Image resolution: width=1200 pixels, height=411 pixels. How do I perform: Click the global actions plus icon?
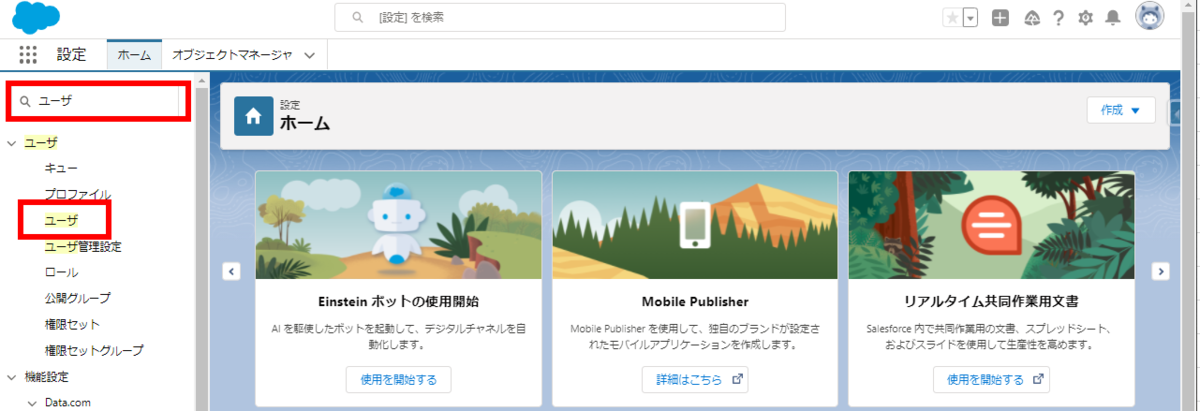tap(1000, 18)
